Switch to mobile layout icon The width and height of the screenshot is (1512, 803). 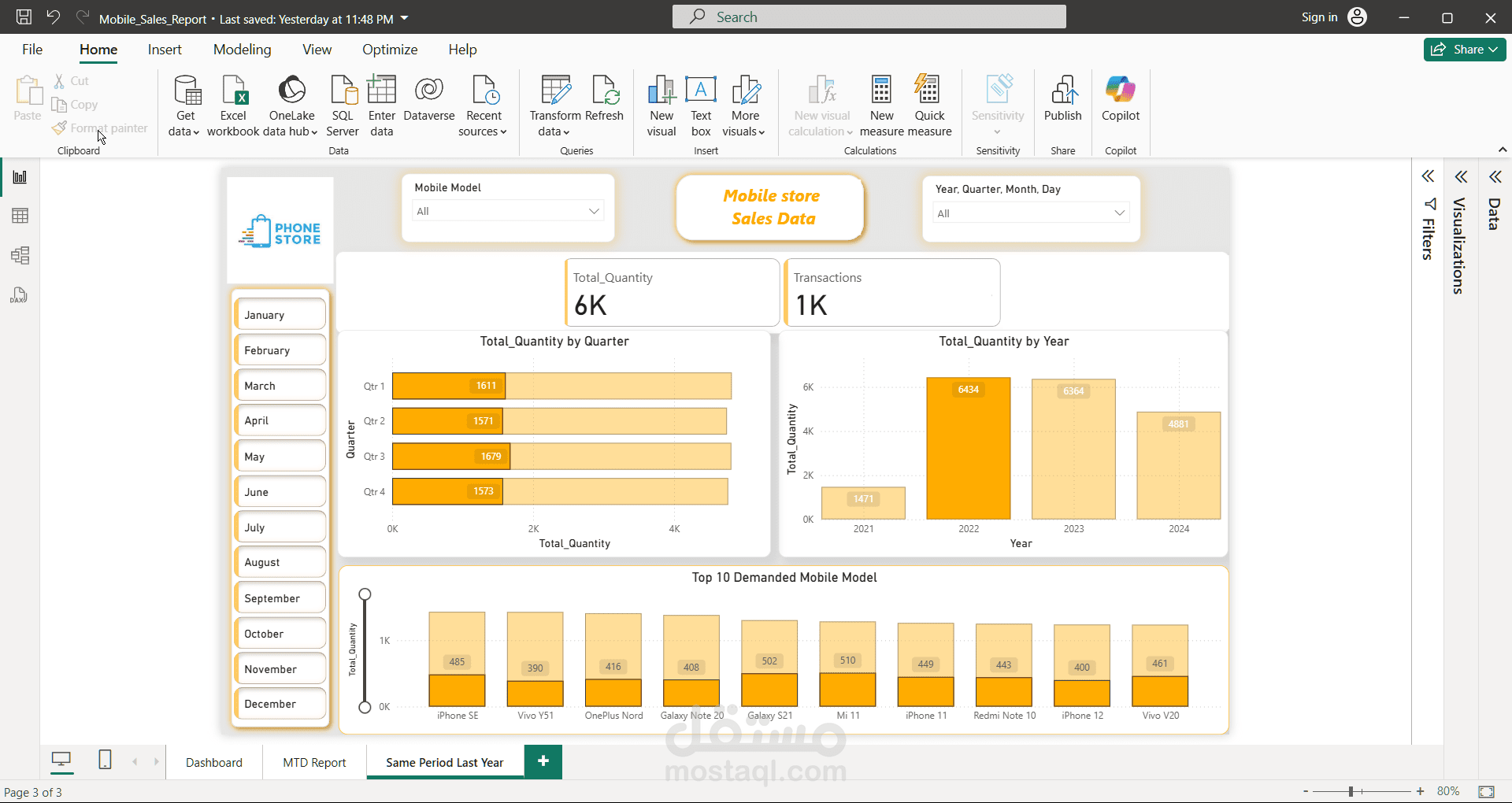(x=105, y=760)
